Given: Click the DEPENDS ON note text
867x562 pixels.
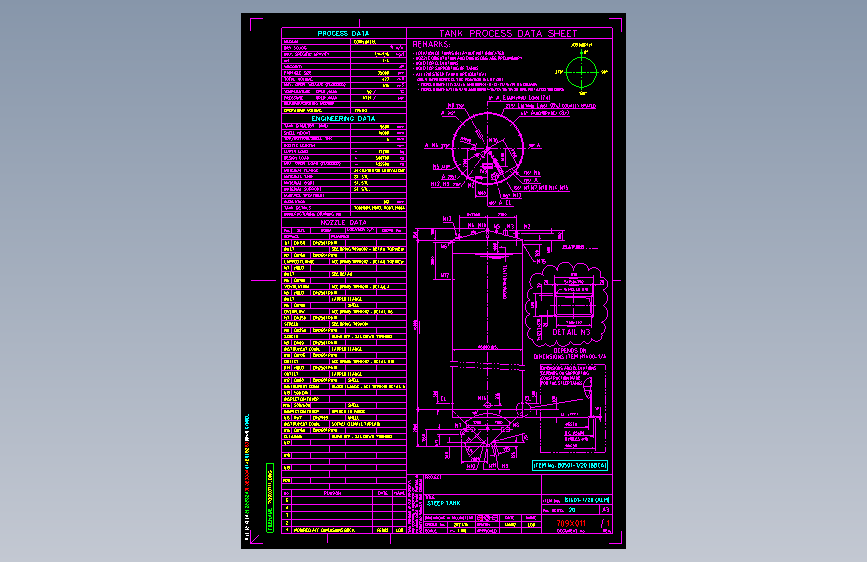Looking at the screenshot, I should click(570, 351).
